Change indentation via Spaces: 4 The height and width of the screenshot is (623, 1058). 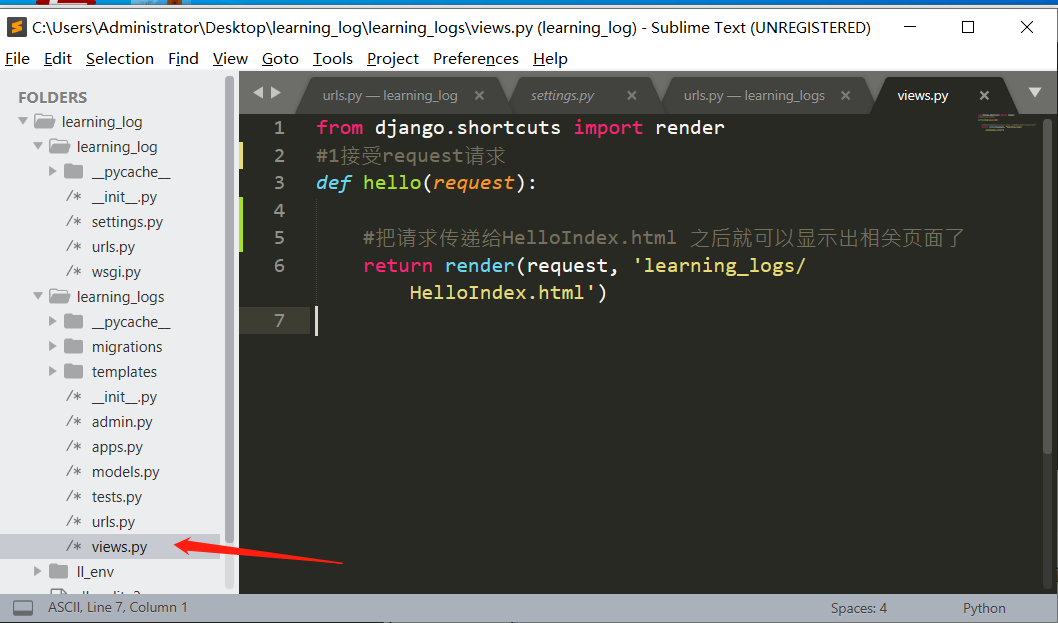[x=858, y=608]
